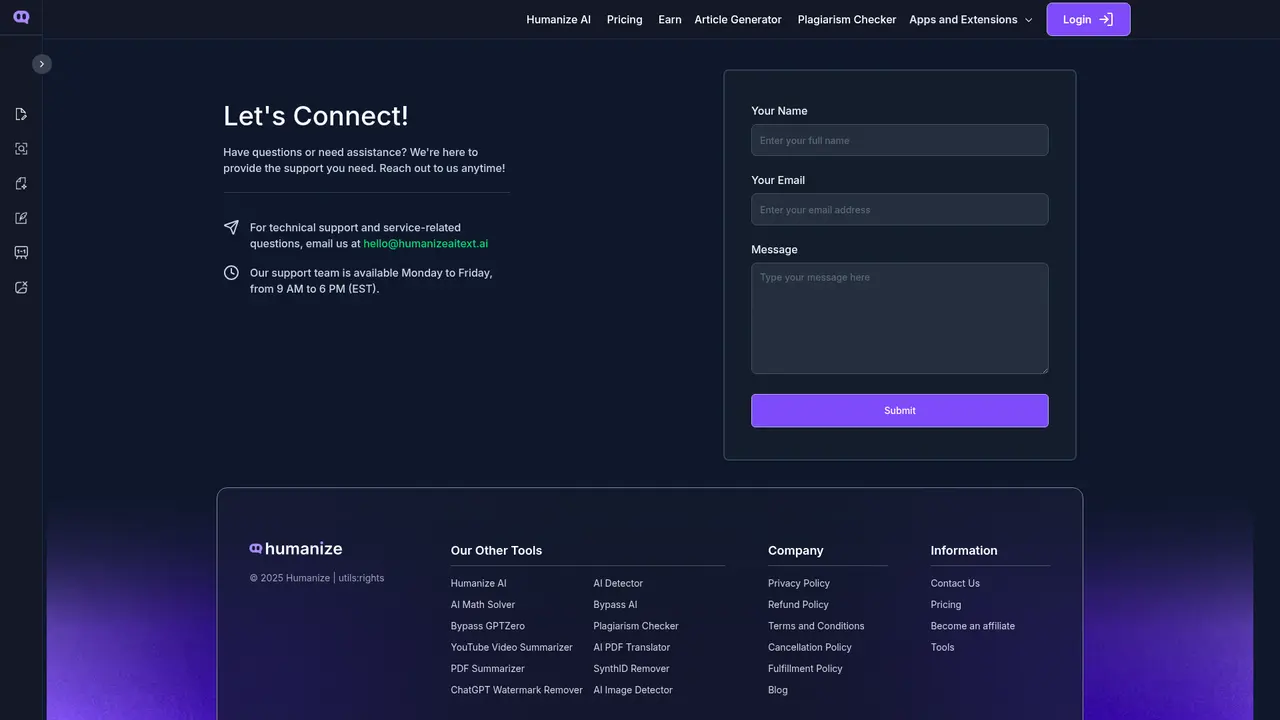Open the Terms and Conditions link

point(816,626)
